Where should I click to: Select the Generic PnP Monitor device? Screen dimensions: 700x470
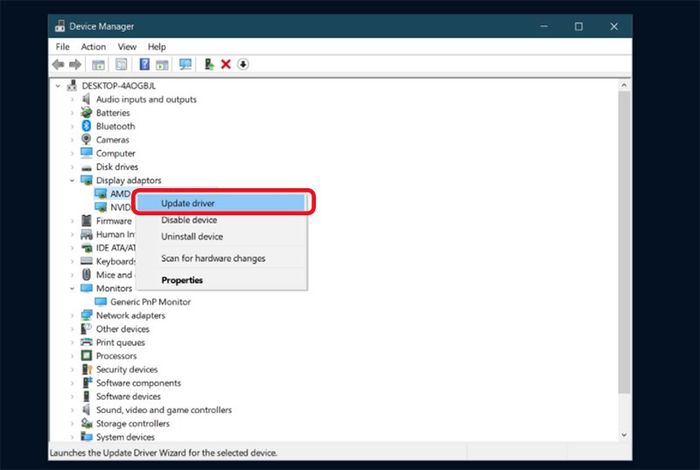tap(150, 302)
